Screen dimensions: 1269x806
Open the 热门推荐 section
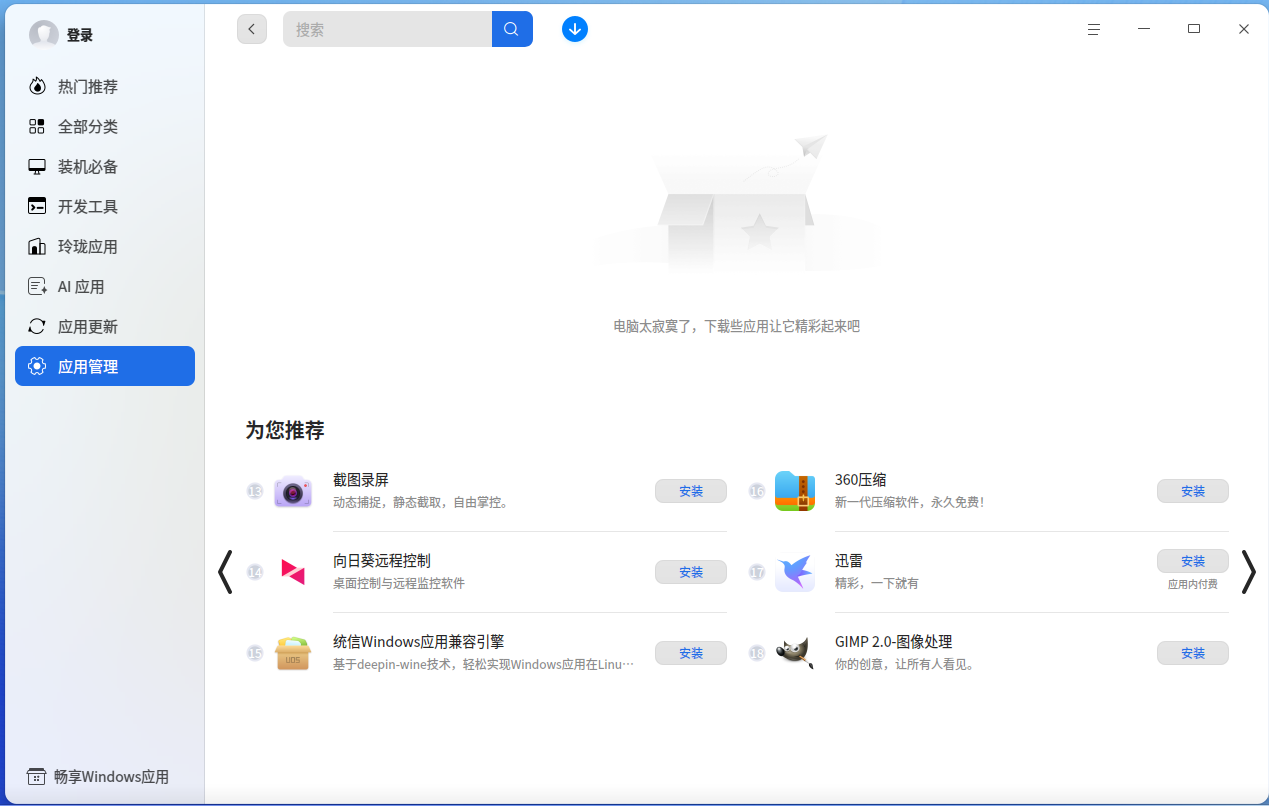point(105,87)
